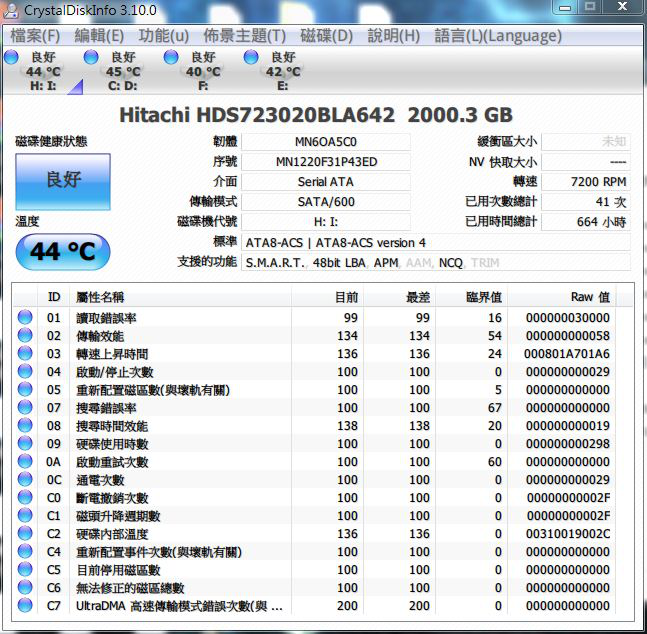Image resolution: width=647 pixels, height=634 pixels.
Task: Select disk F: at 40 °C
Action: click(201, 71)
